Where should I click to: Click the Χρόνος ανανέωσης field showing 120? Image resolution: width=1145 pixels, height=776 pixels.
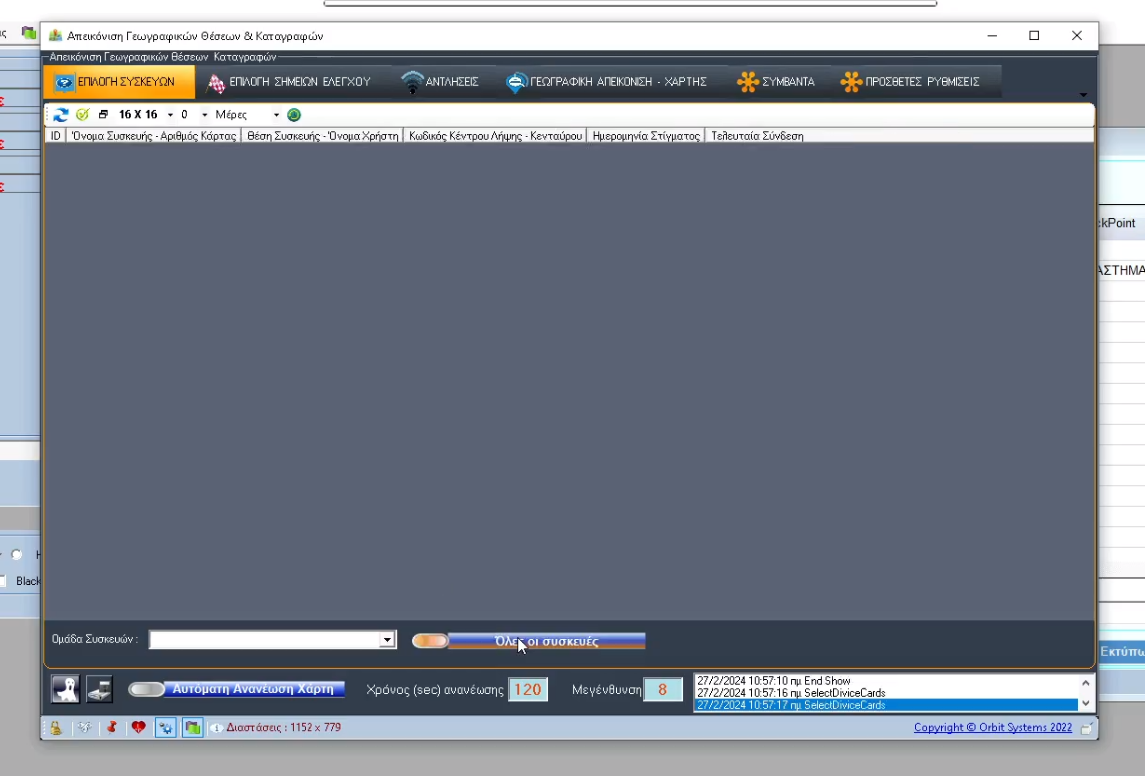(527, 689)
